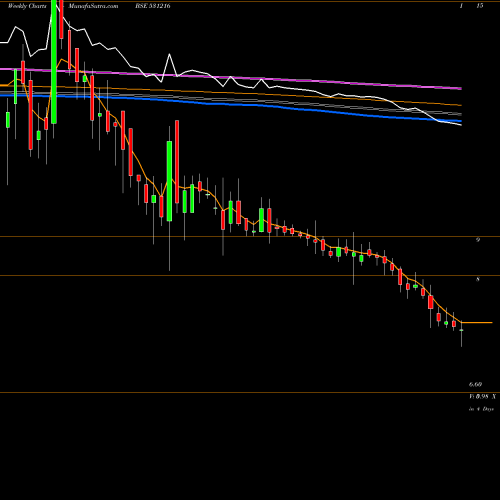Click the "V: 0.98 X" volume text
Image resolution: width=500 pixels, height=500 pixels.
tap(482, 397)
